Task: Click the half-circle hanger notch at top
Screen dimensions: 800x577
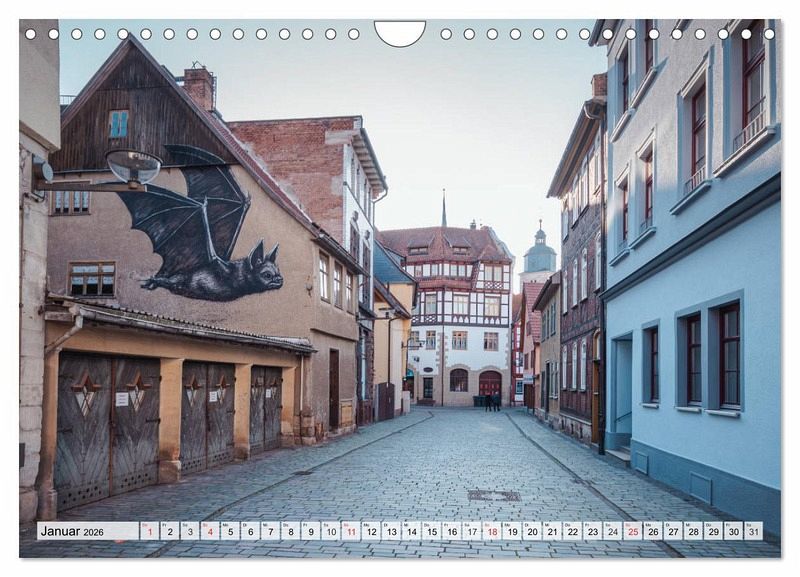Action: point(399,33)
